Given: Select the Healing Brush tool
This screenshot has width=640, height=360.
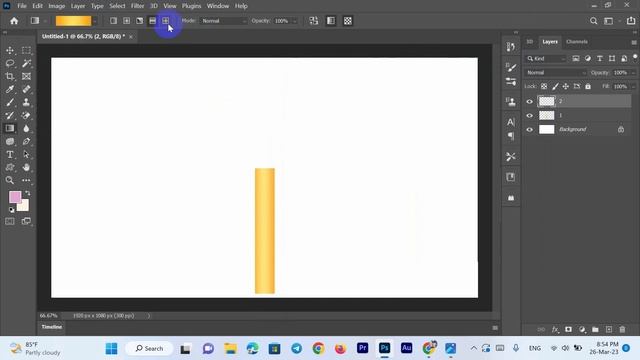Looking at the screenshot, I should (26, 89).
